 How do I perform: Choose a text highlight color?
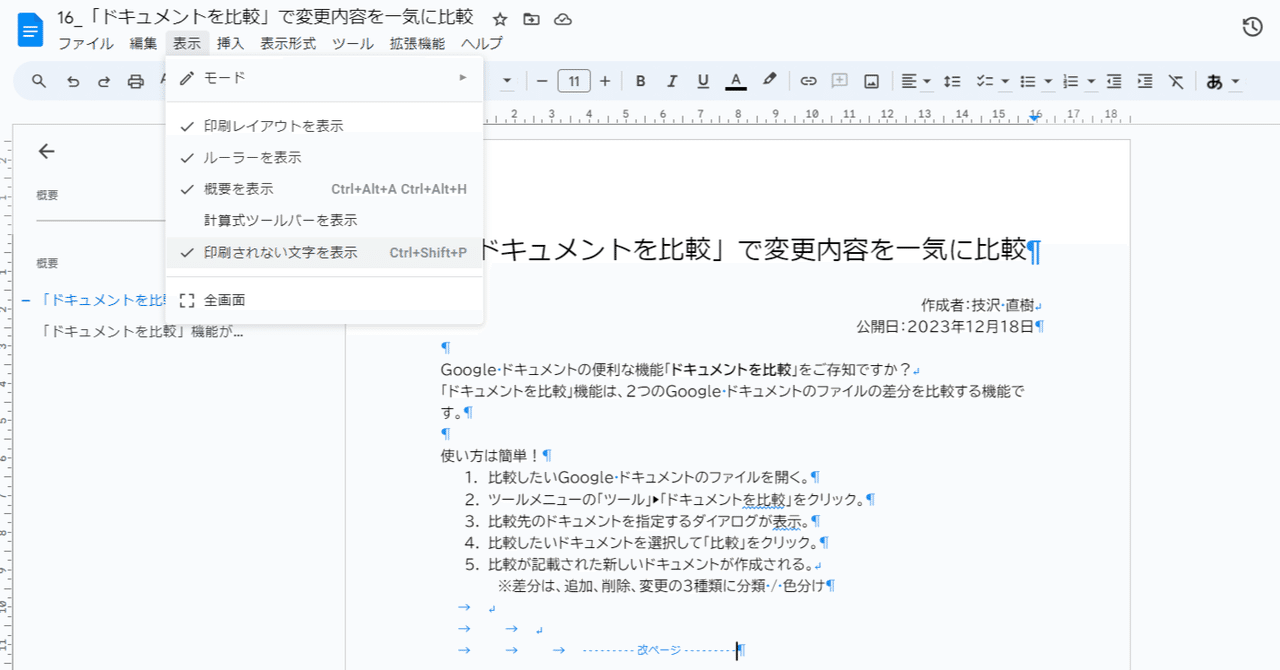[x=769, y=81]
